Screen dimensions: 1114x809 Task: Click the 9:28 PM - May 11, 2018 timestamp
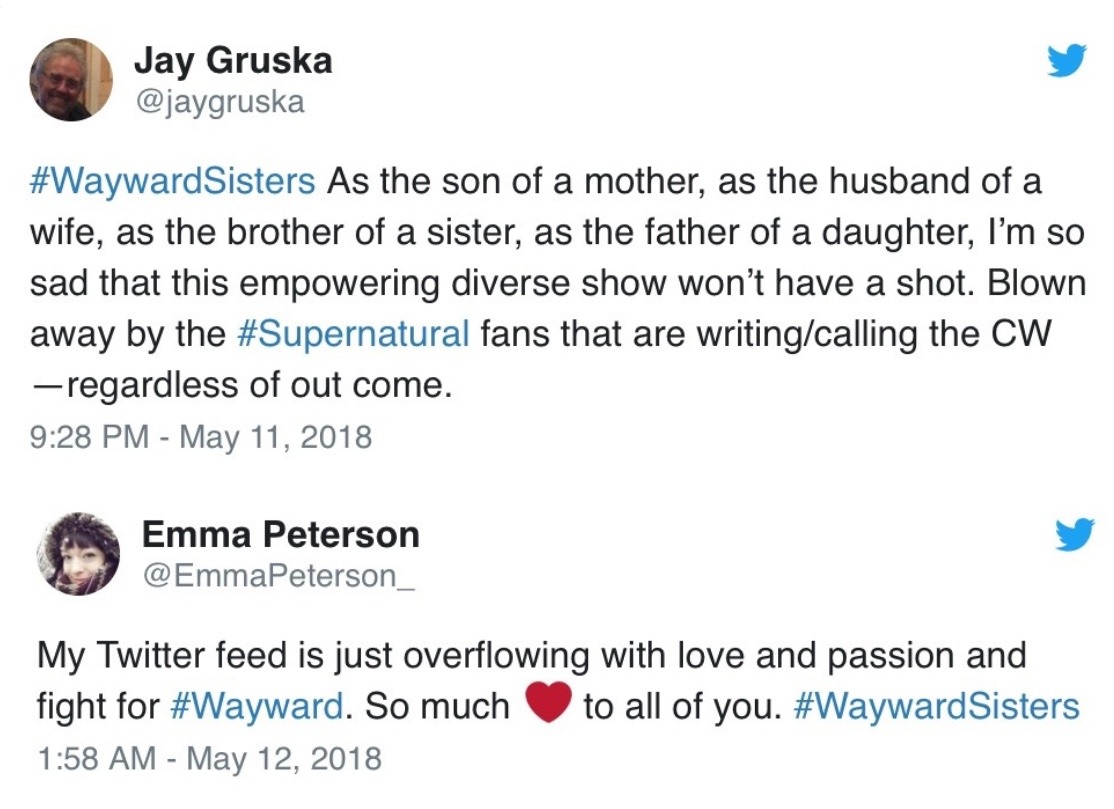201,437
